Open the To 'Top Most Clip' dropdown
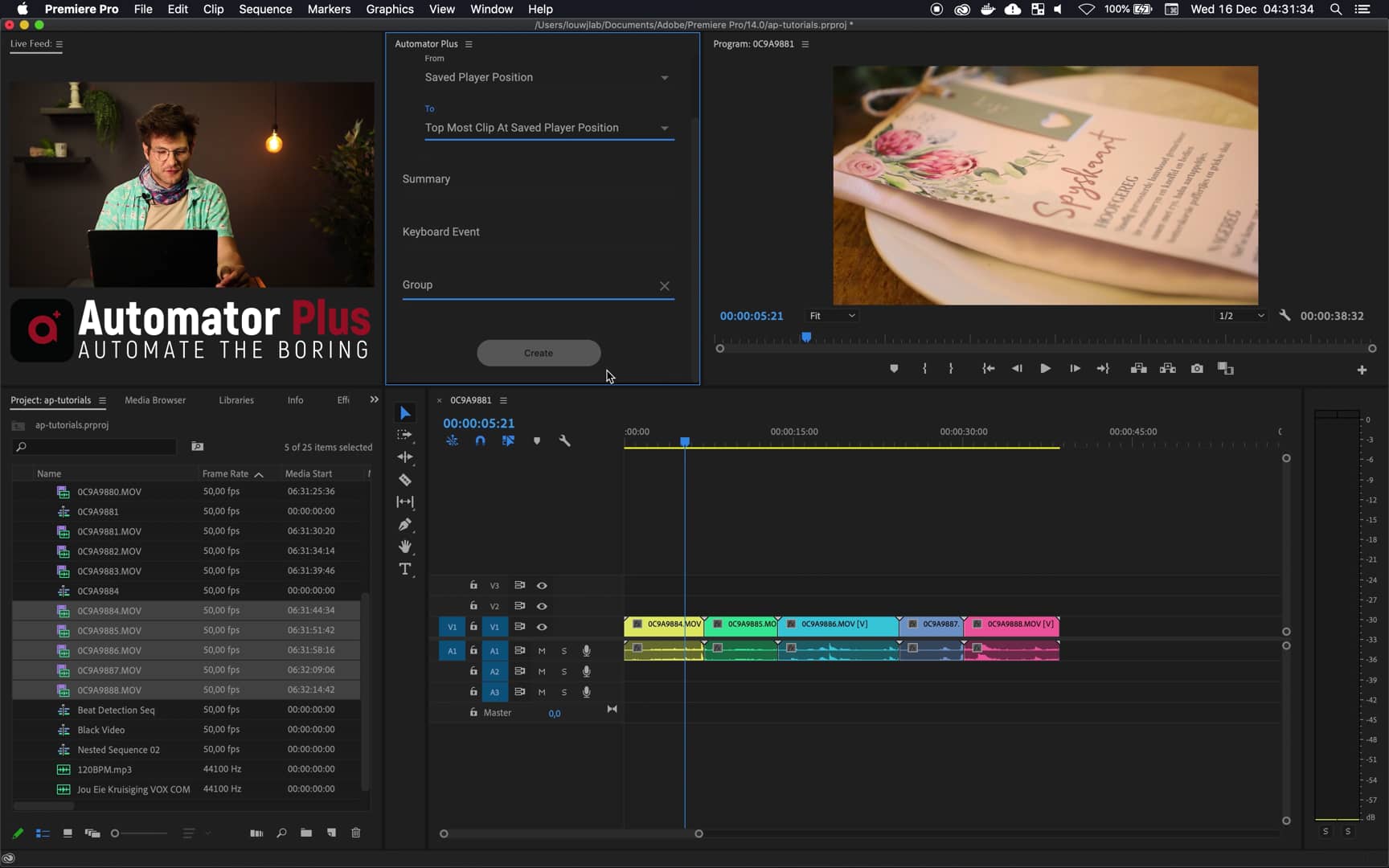This screenshot has height=868, width=1389. click(x=547, y=128)
